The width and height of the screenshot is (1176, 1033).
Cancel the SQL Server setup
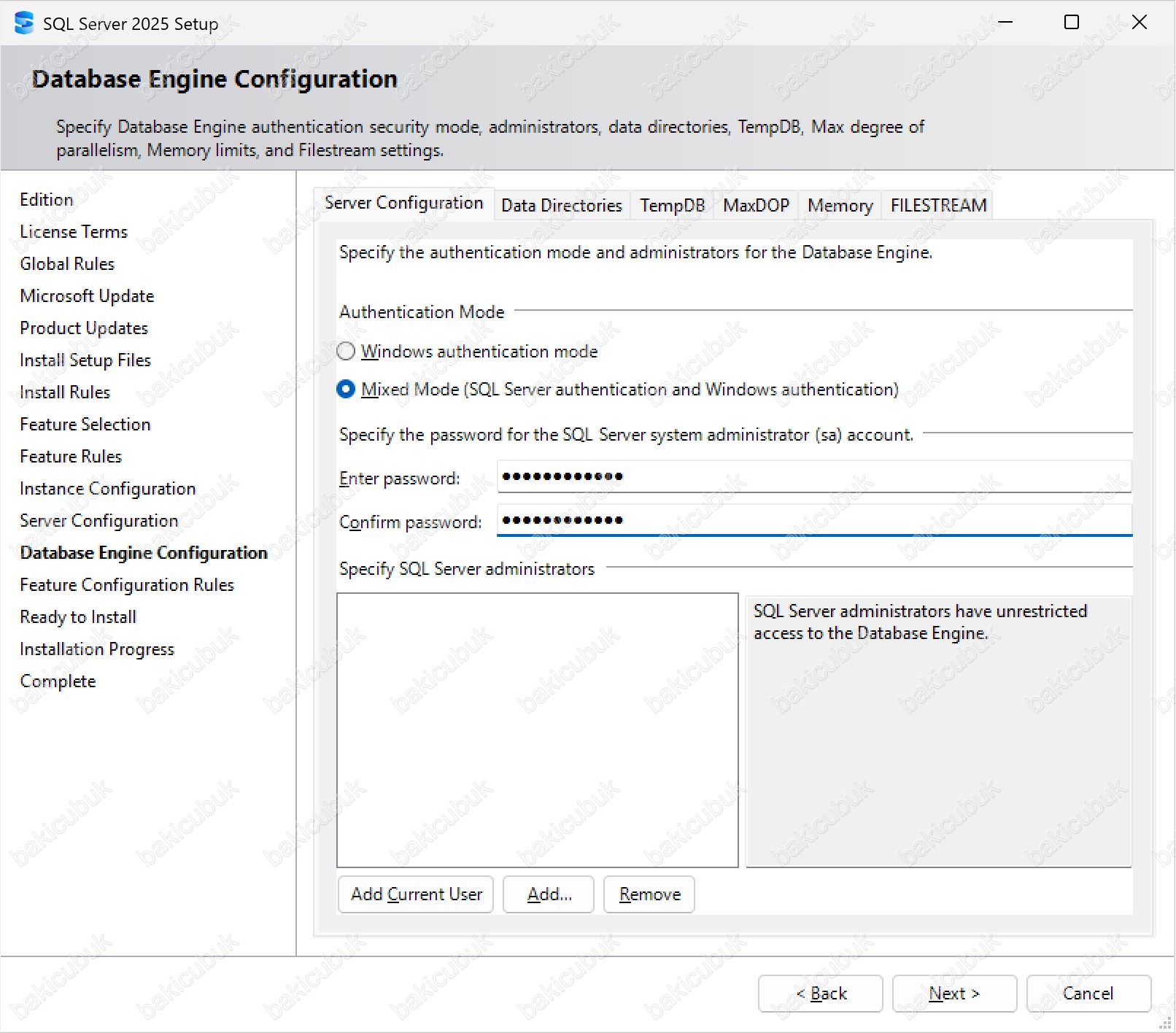[1088, 994]
